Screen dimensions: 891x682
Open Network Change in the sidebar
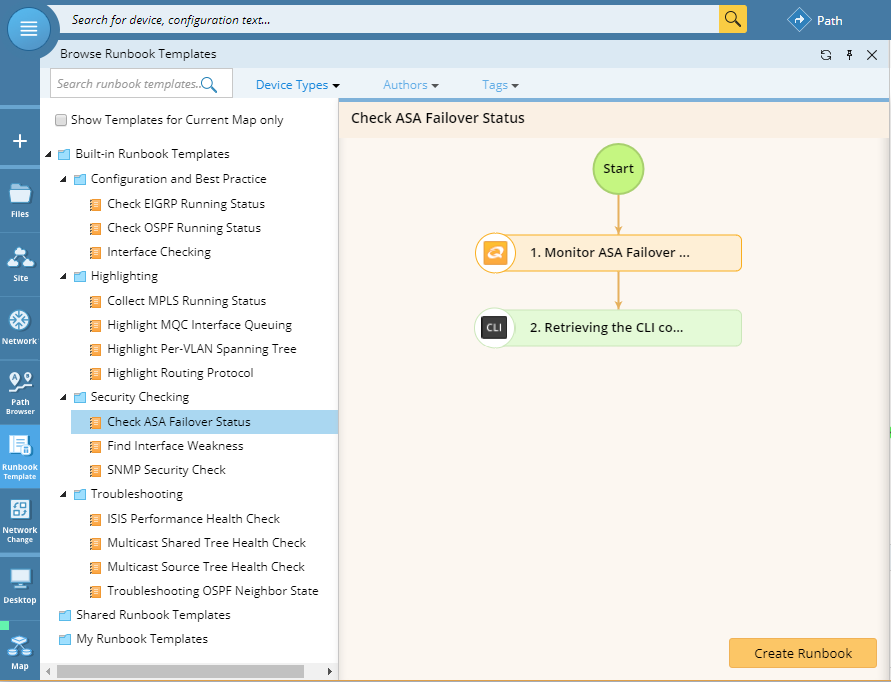(20, 519)
